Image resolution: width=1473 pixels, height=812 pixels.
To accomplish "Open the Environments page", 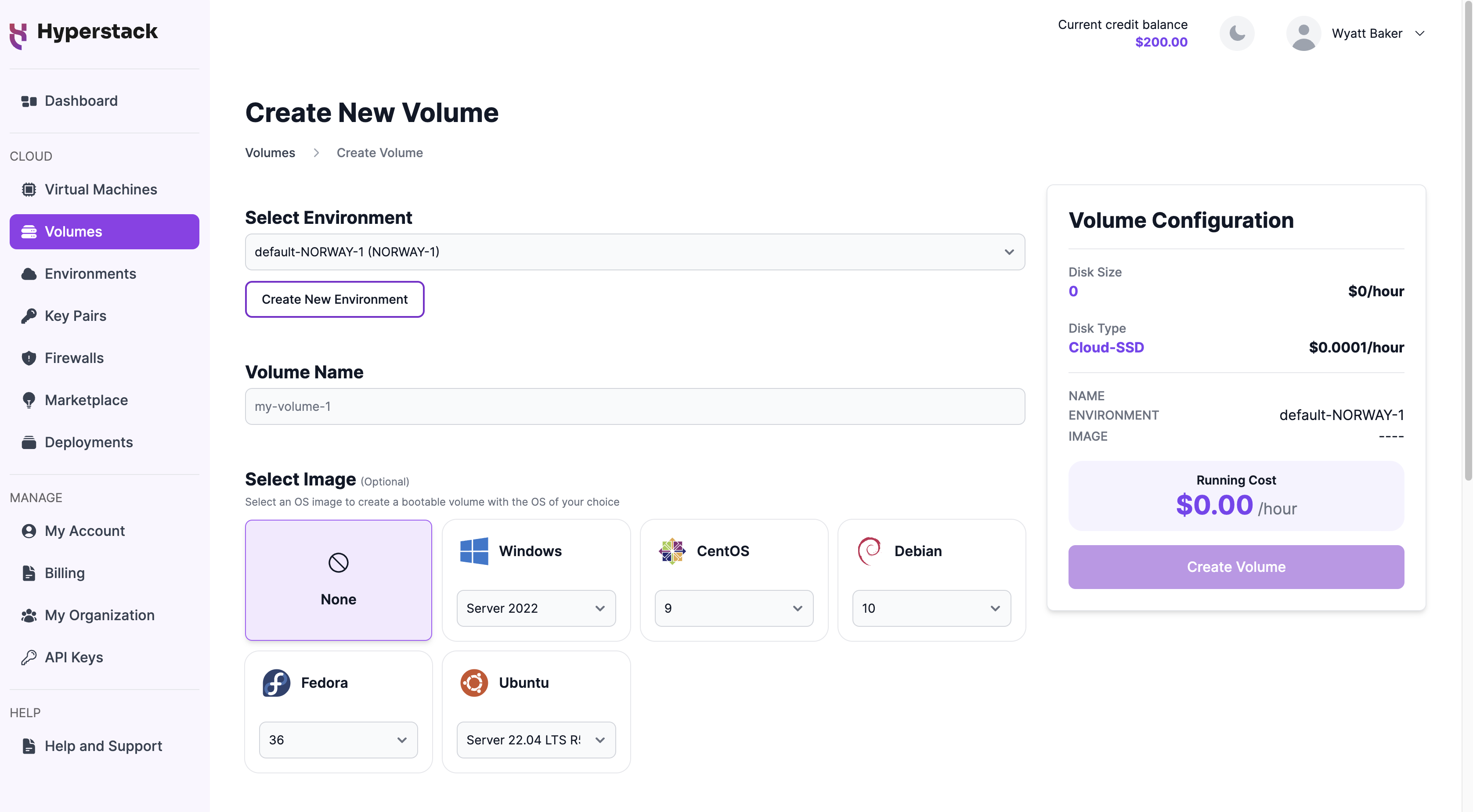I will [x=104, y=274].
